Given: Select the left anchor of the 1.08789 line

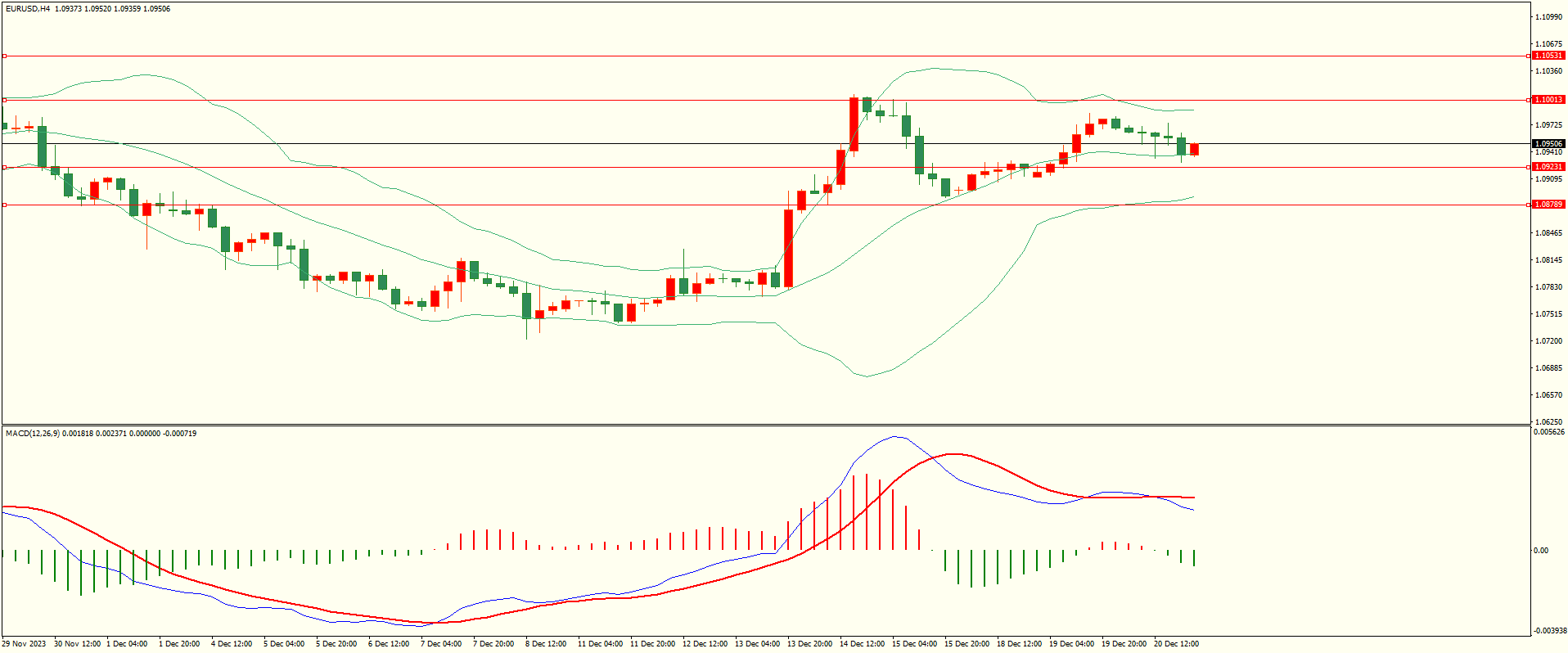Looking at the screenshot, I should [4, 205].
